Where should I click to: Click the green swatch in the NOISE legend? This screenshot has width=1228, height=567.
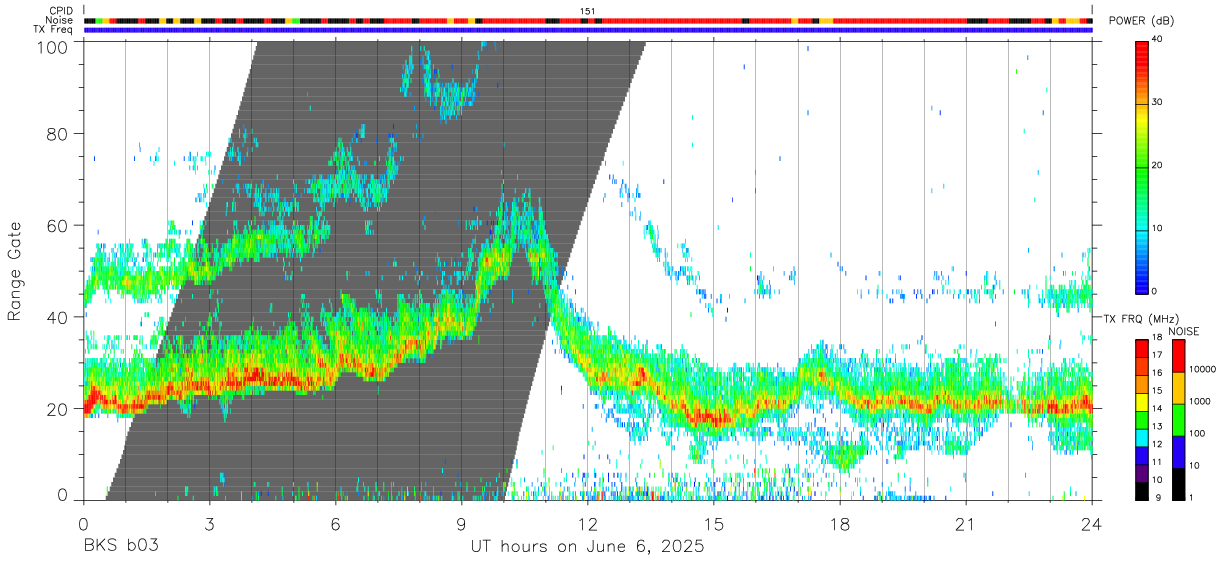tap(1178, 419)
